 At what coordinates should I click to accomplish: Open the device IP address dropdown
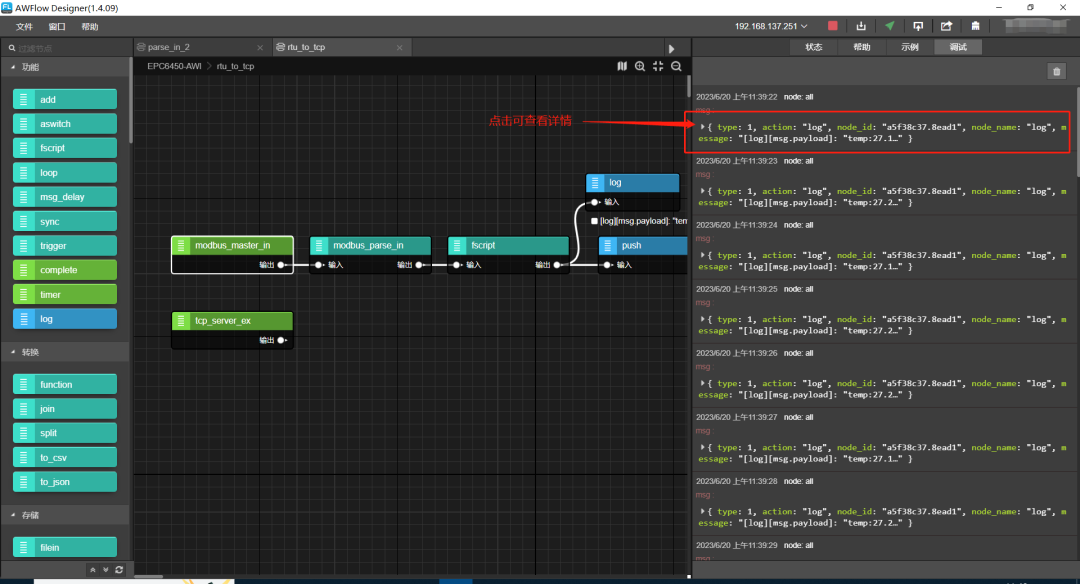(771, 26)
